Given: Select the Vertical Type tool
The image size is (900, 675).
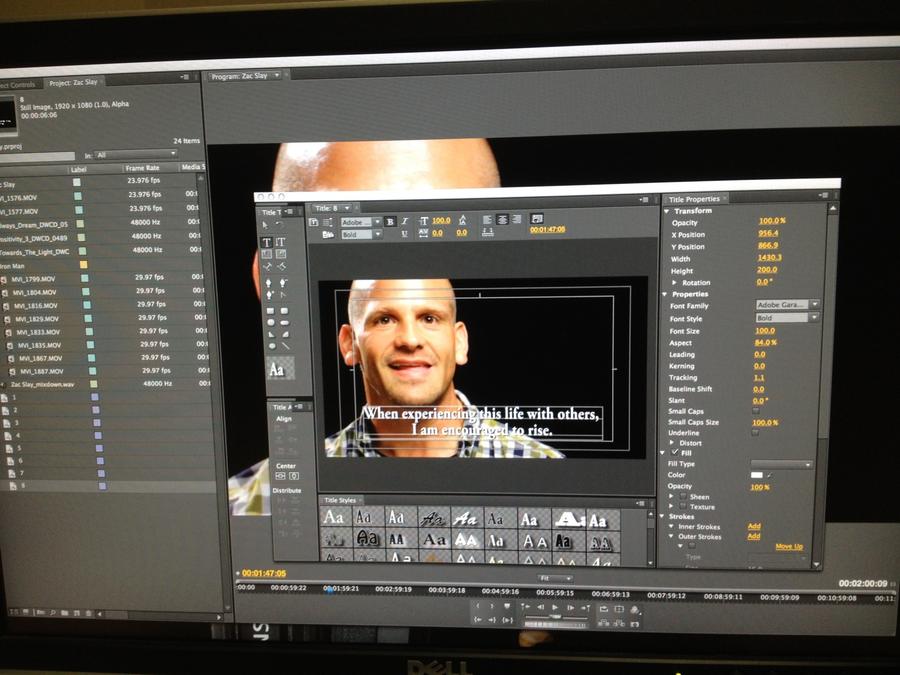Looking at the screenshot, I should coord(280,242).
